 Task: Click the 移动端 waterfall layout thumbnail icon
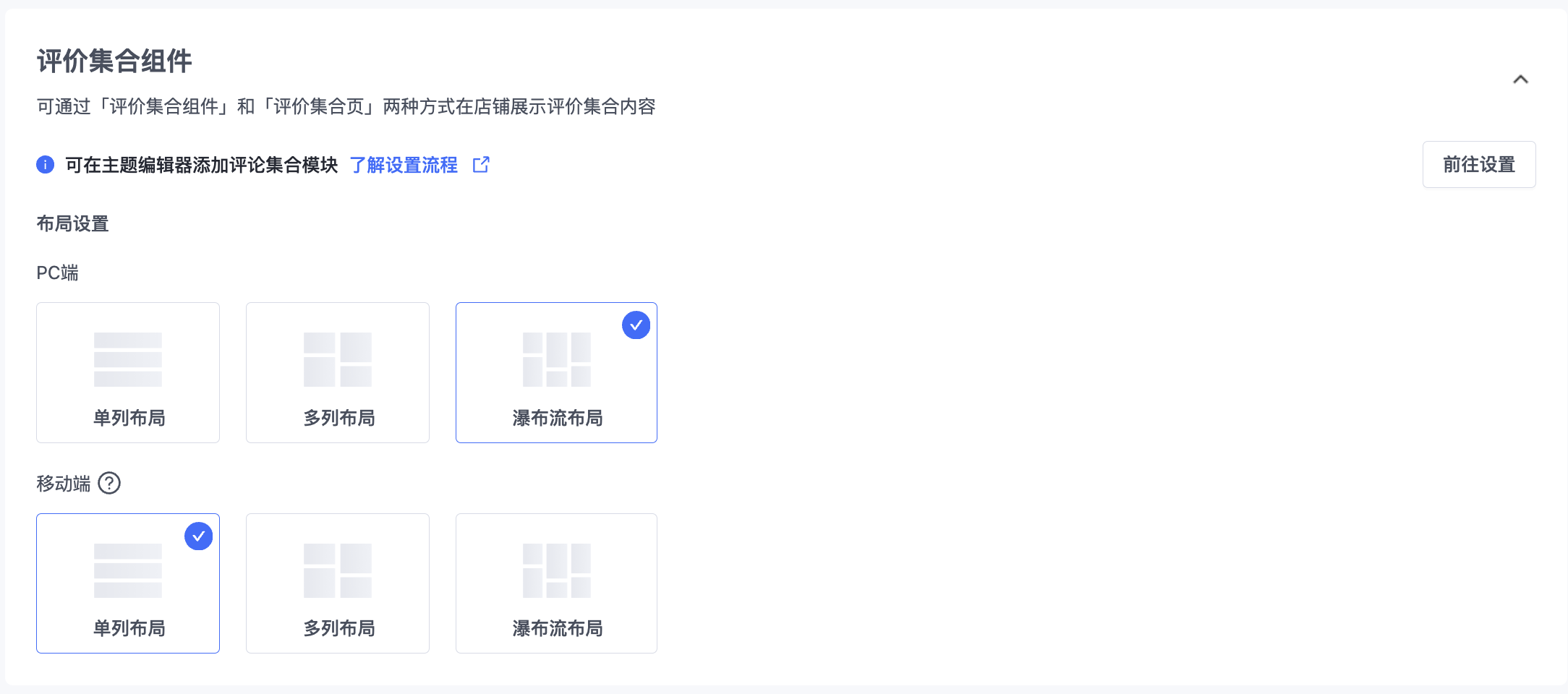click(557, 570)
